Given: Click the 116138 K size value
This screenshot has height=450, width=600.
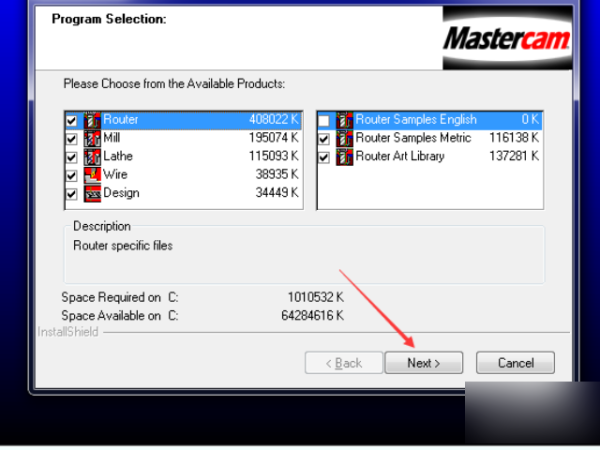Looking at the screenshot, I should click(x=514, y=138).
